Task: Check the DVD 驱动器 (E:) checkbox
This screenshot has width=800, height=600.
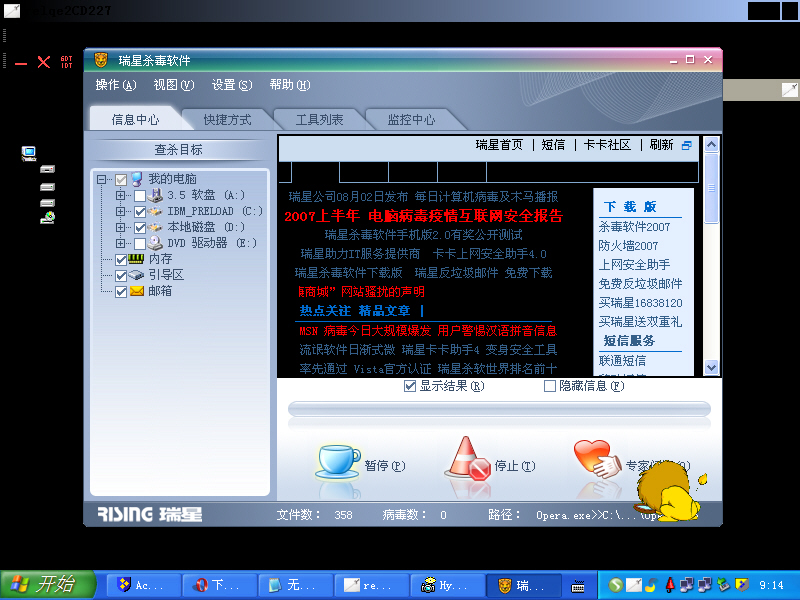Action: (140, 243)
